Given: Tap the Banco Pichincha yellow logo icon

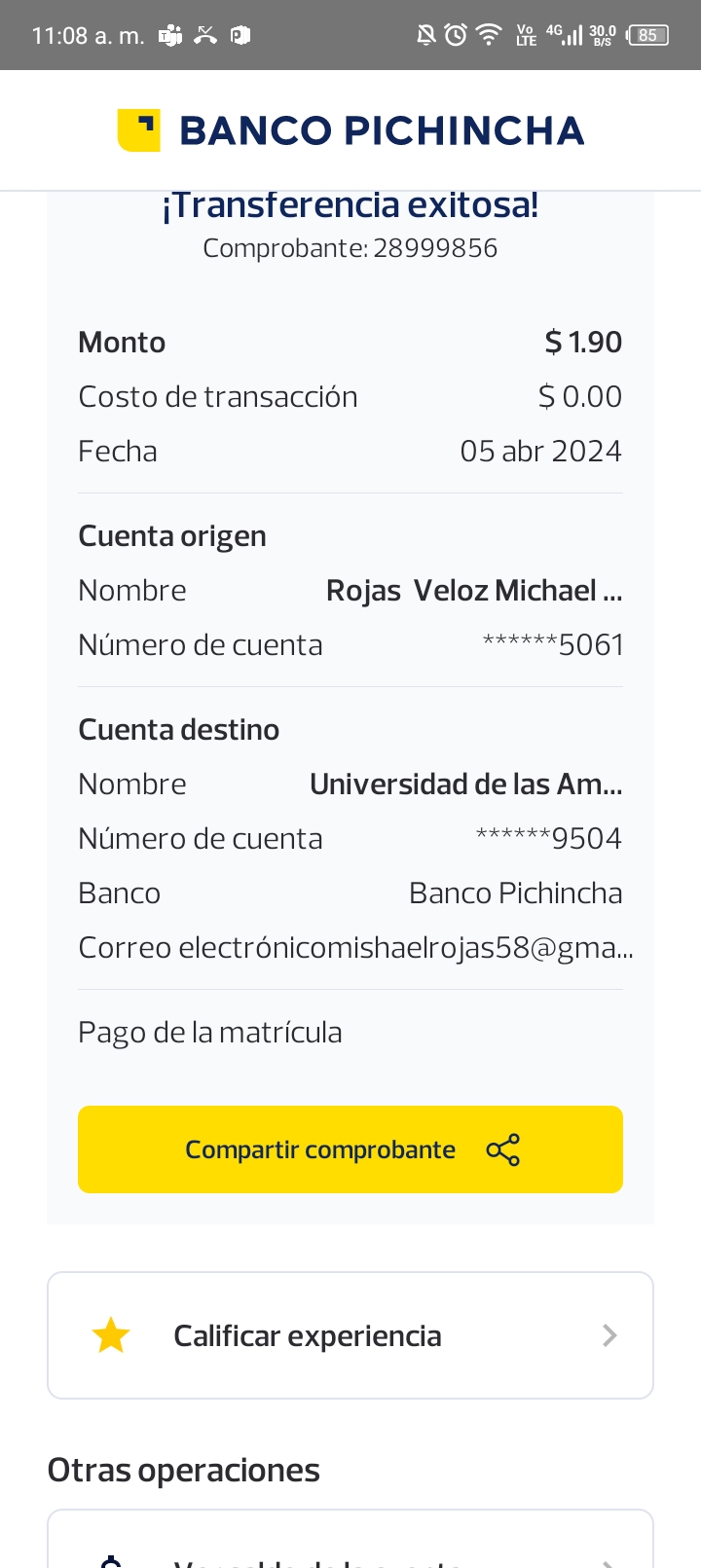Looking at the screenshot, I should (138, 130).
